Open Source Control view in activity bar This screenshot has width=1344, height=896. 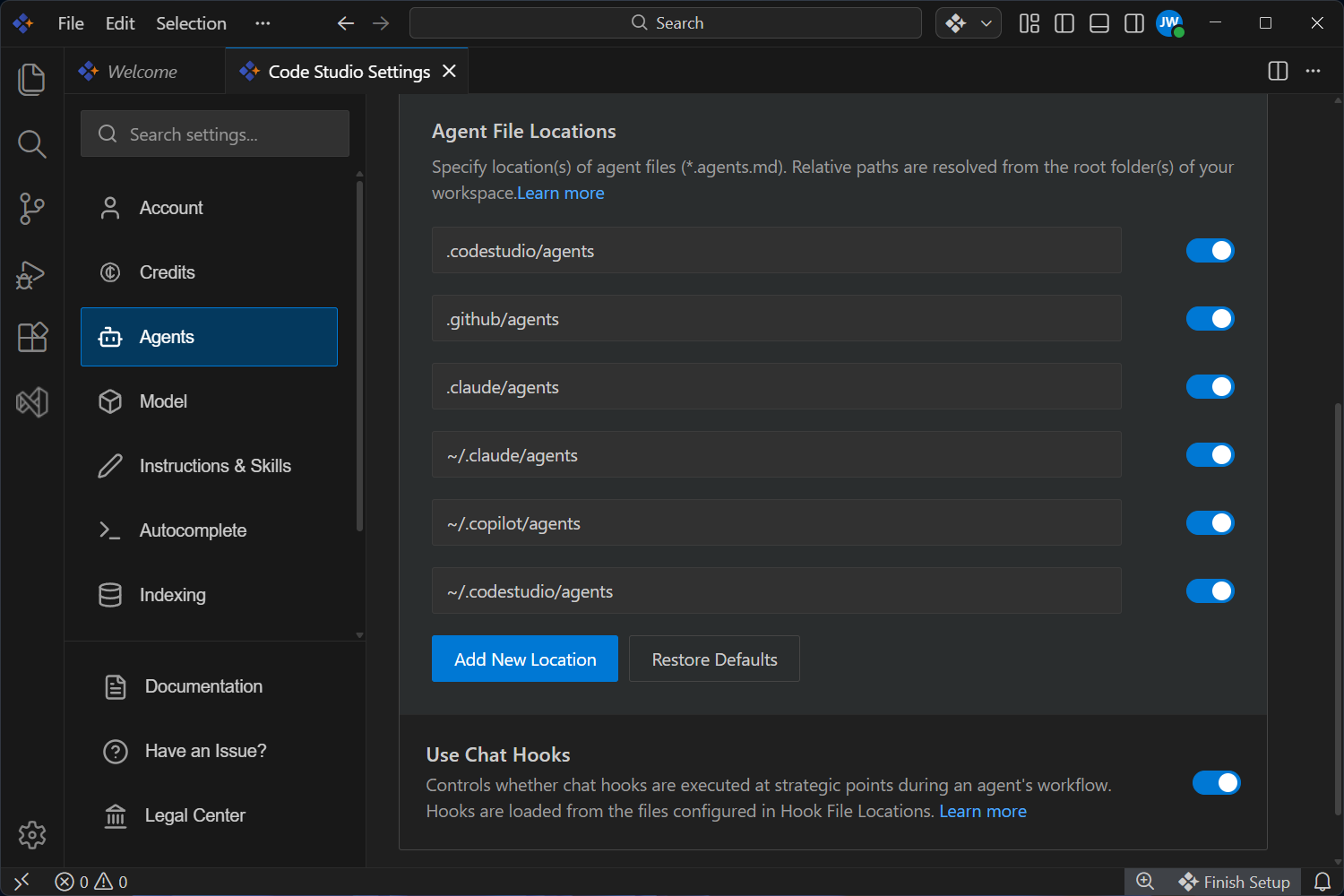[x=32, y=209]
